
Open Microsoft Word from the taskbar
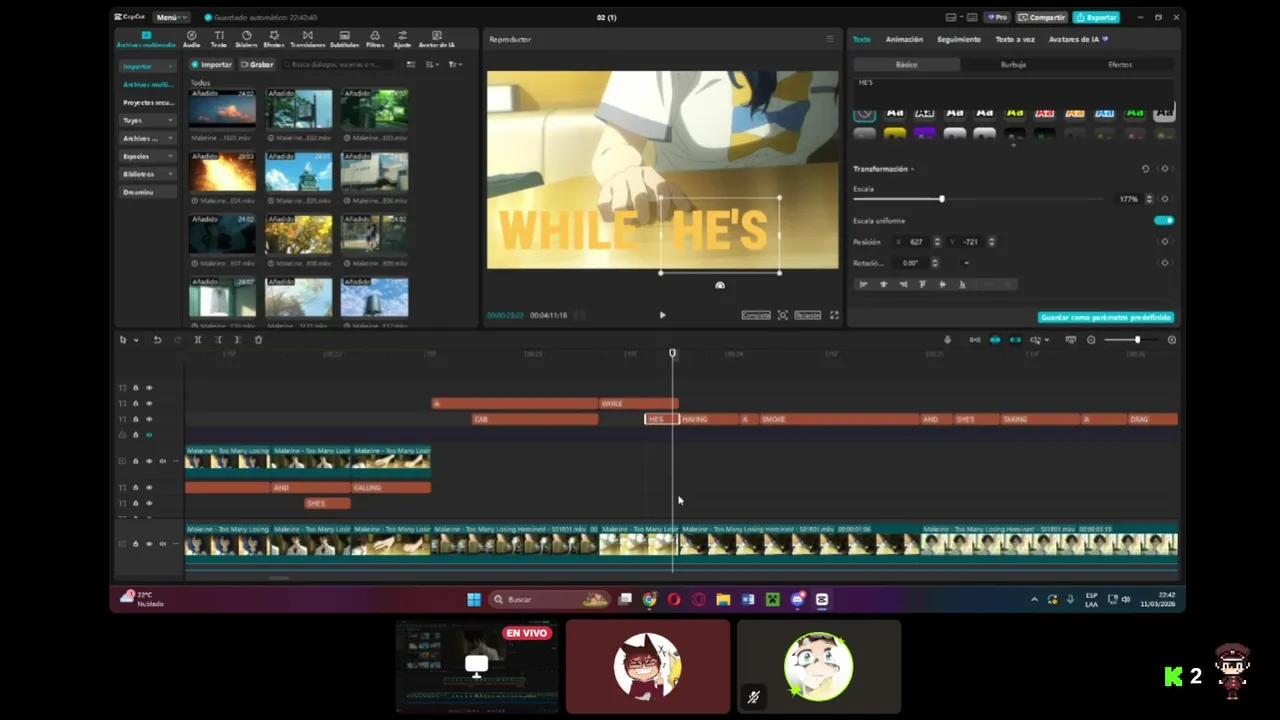click(x=748, y=600)
